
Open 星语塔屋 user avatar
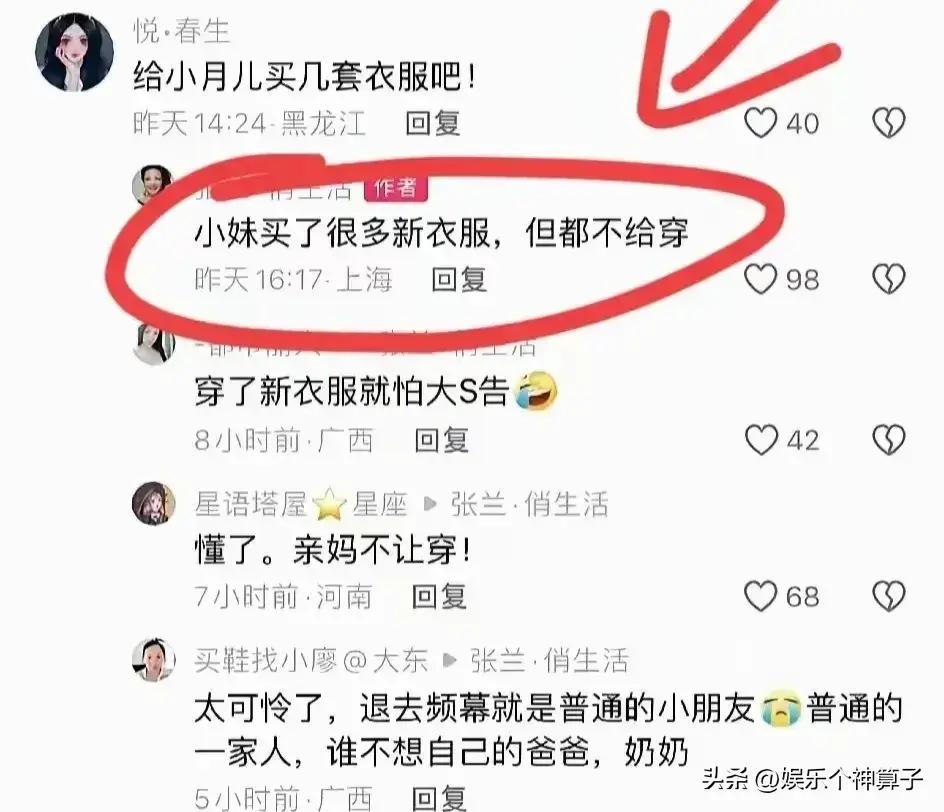[154, 504]
